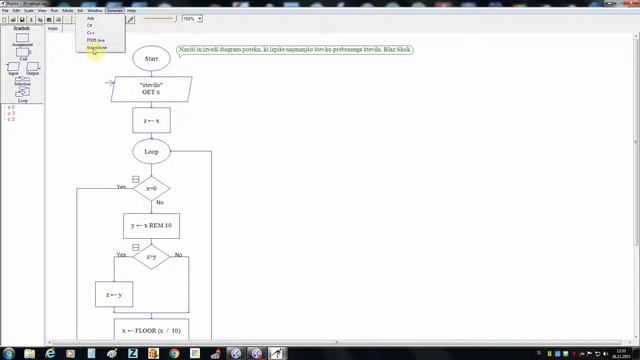Click the Generate menu
The width and height of the screenshot is (640, 360).
[x=115, y=11]
